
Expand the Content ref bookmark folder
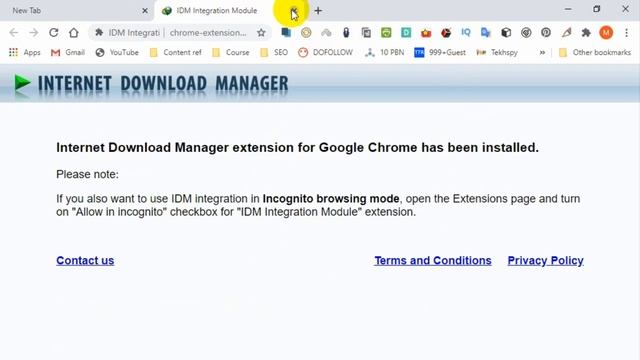pos(176,52)
